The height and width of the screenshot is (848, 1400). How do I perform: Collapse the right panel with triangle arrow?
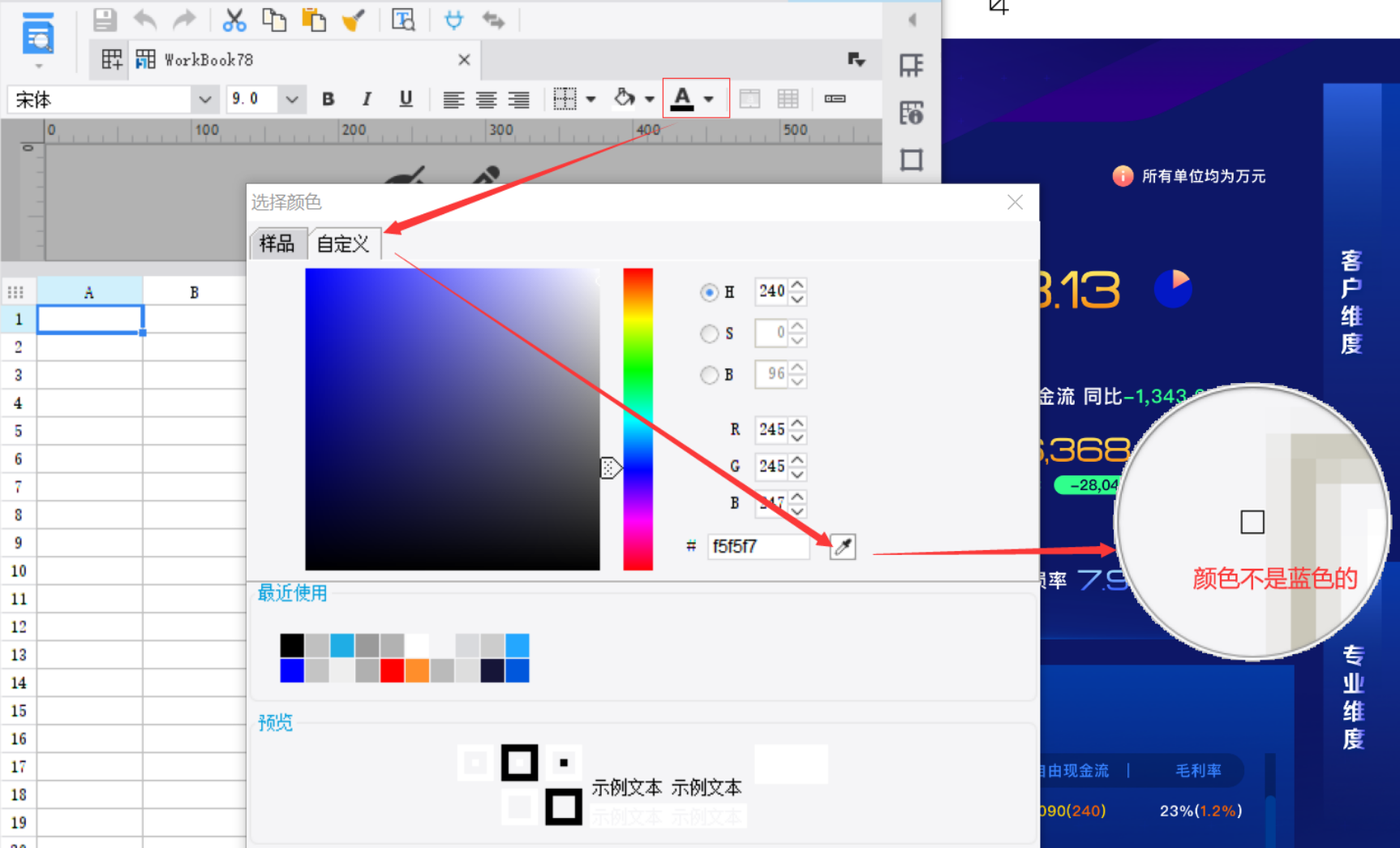pyautogui.click(x=913, y=19)
